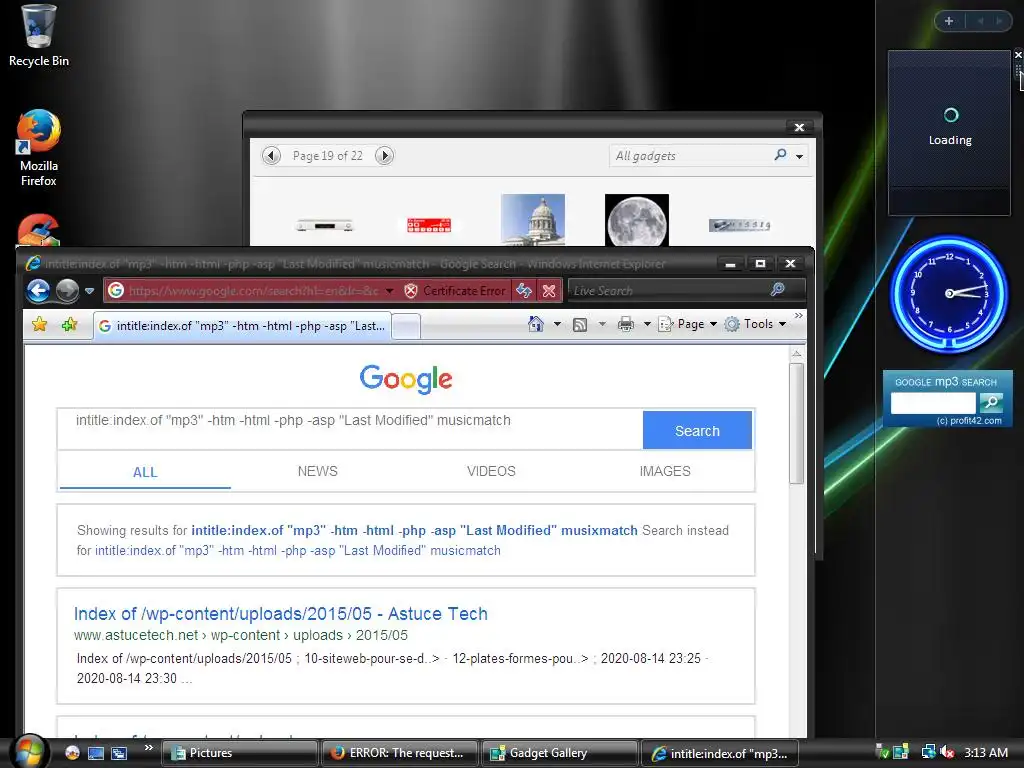Screen dimensions: 1024x768
Task: Search instead for original musicmatch query
Action: point(298,551)
